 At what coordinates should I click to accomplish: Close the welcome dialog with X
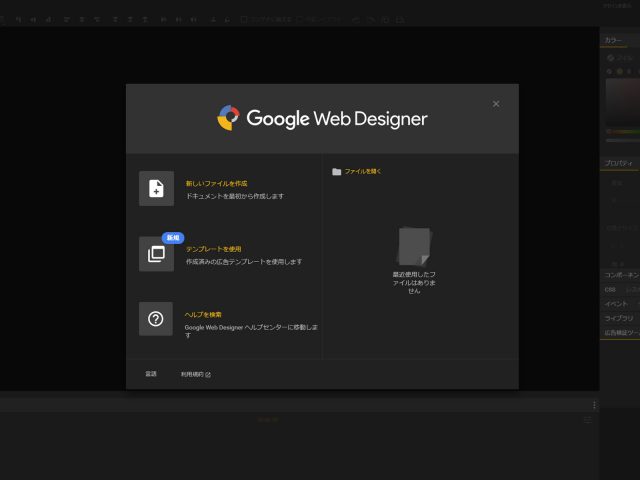[x=496, y=104]
